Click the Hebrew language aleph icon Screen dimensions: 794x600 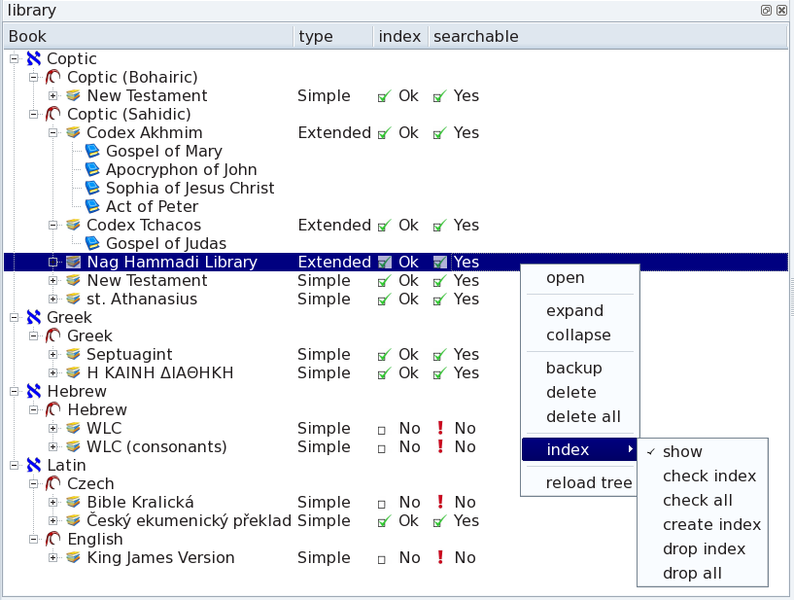pos(34,392)
